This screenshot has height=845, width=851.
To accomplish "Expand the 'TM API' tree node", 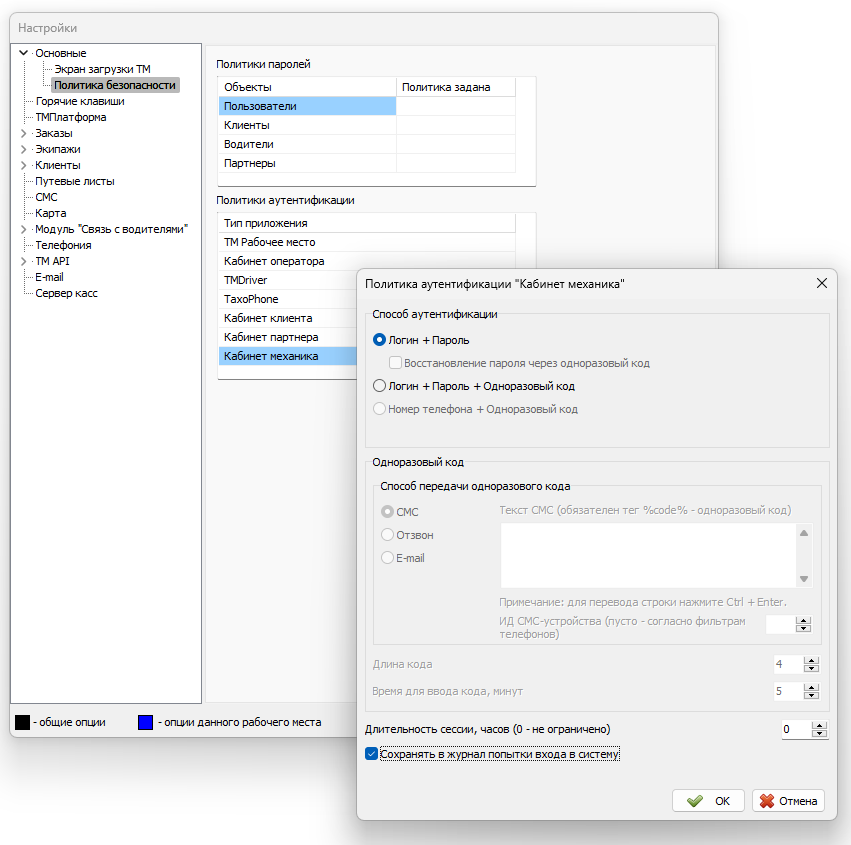I will 23,261.
